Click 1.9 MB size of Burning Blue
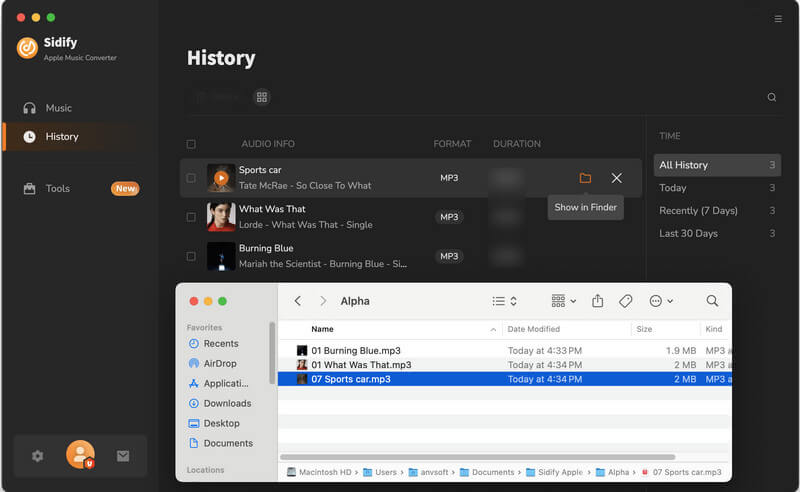 tap(681, 351)
